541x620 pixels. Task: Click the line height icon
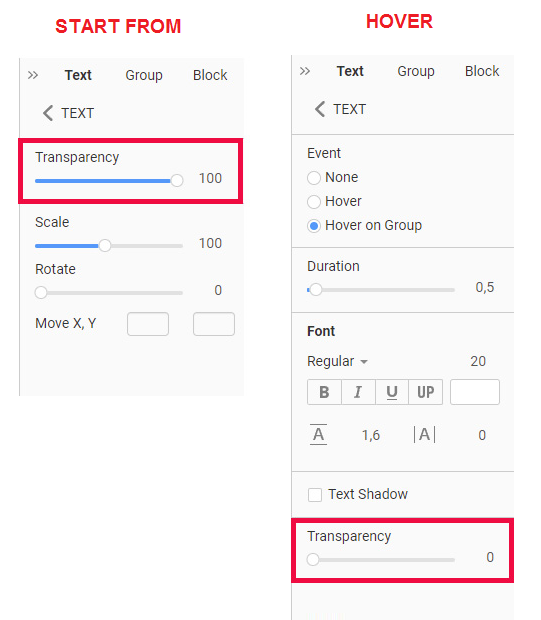point(318,435)
